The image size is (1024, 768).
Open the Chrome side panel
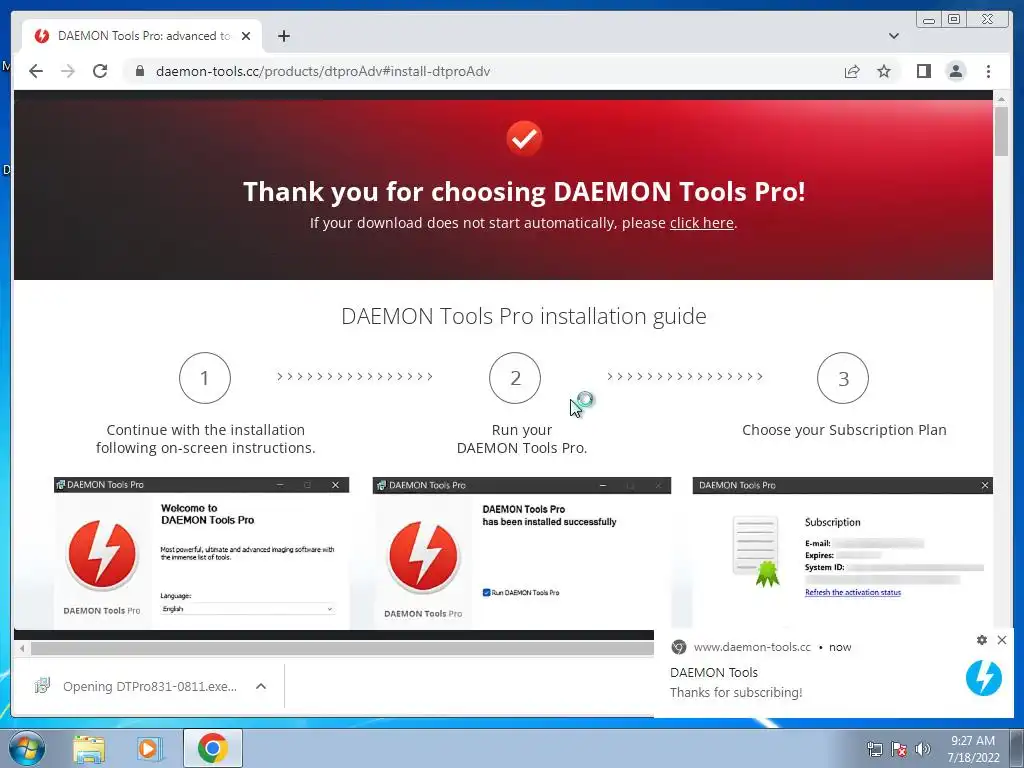coord(923,71)
